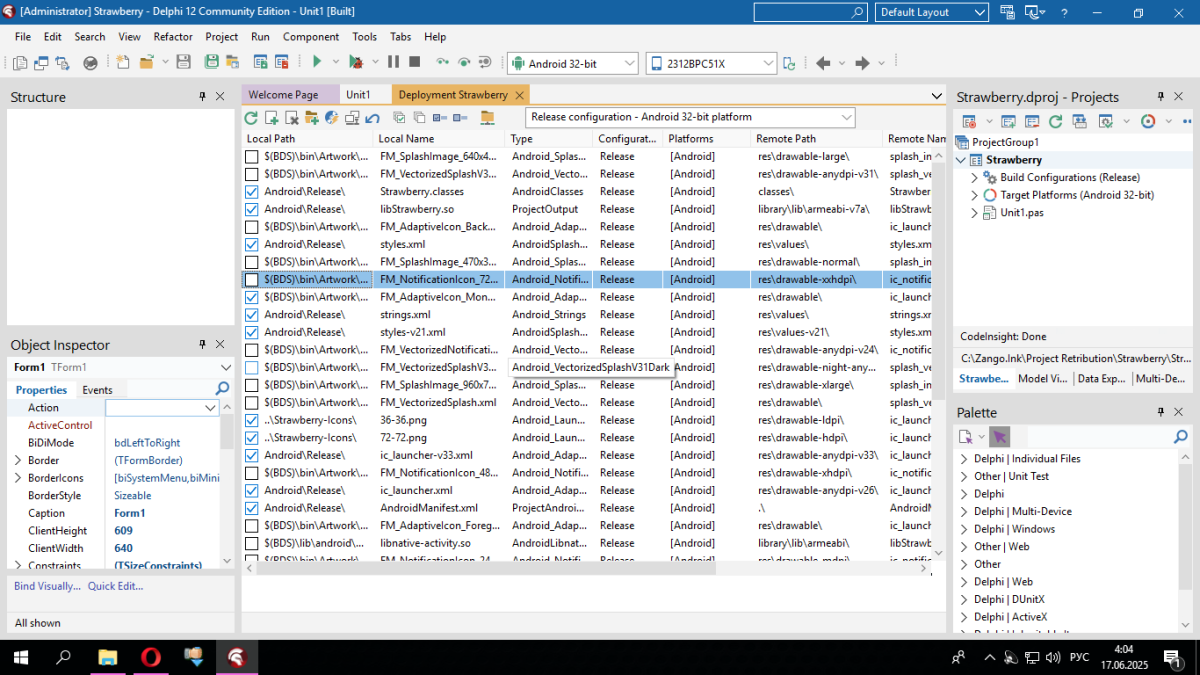
Task: Open a file with the folder toolbar icon
Action: (x=147, y=62)
